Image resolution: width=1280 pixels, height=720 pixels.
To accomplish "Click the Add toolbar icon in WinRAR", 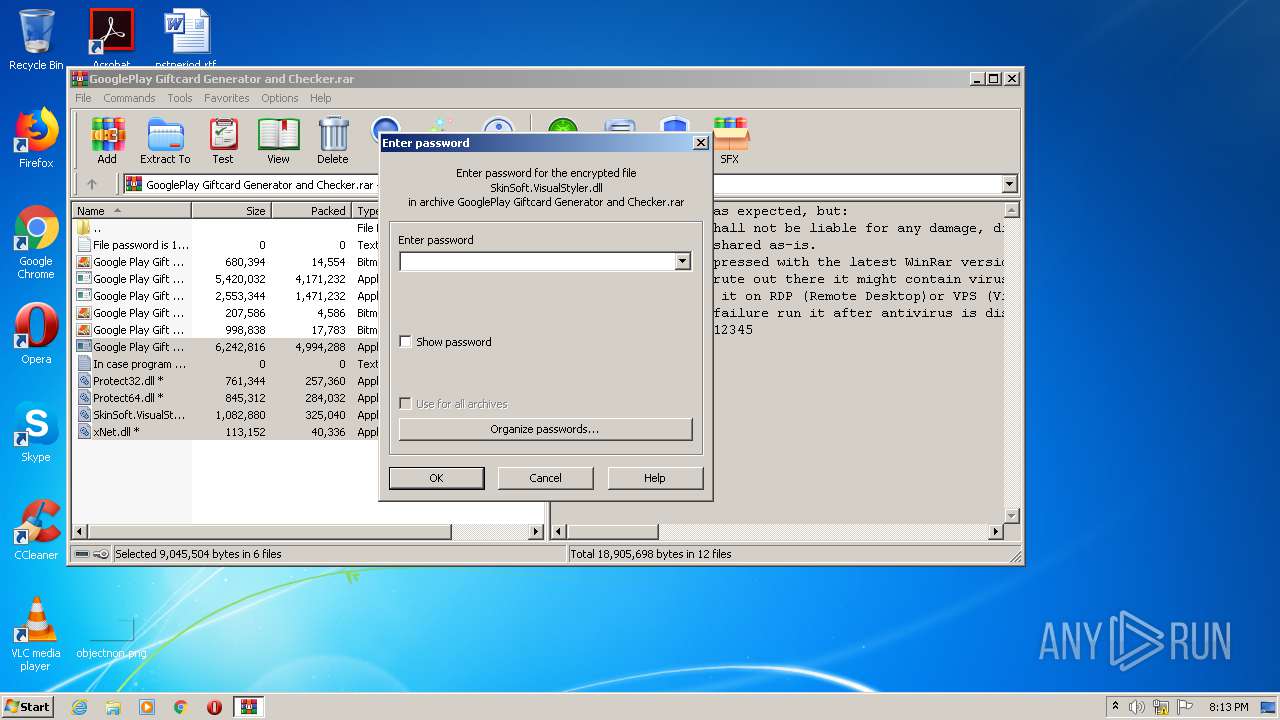I will [x=107, y=141].
